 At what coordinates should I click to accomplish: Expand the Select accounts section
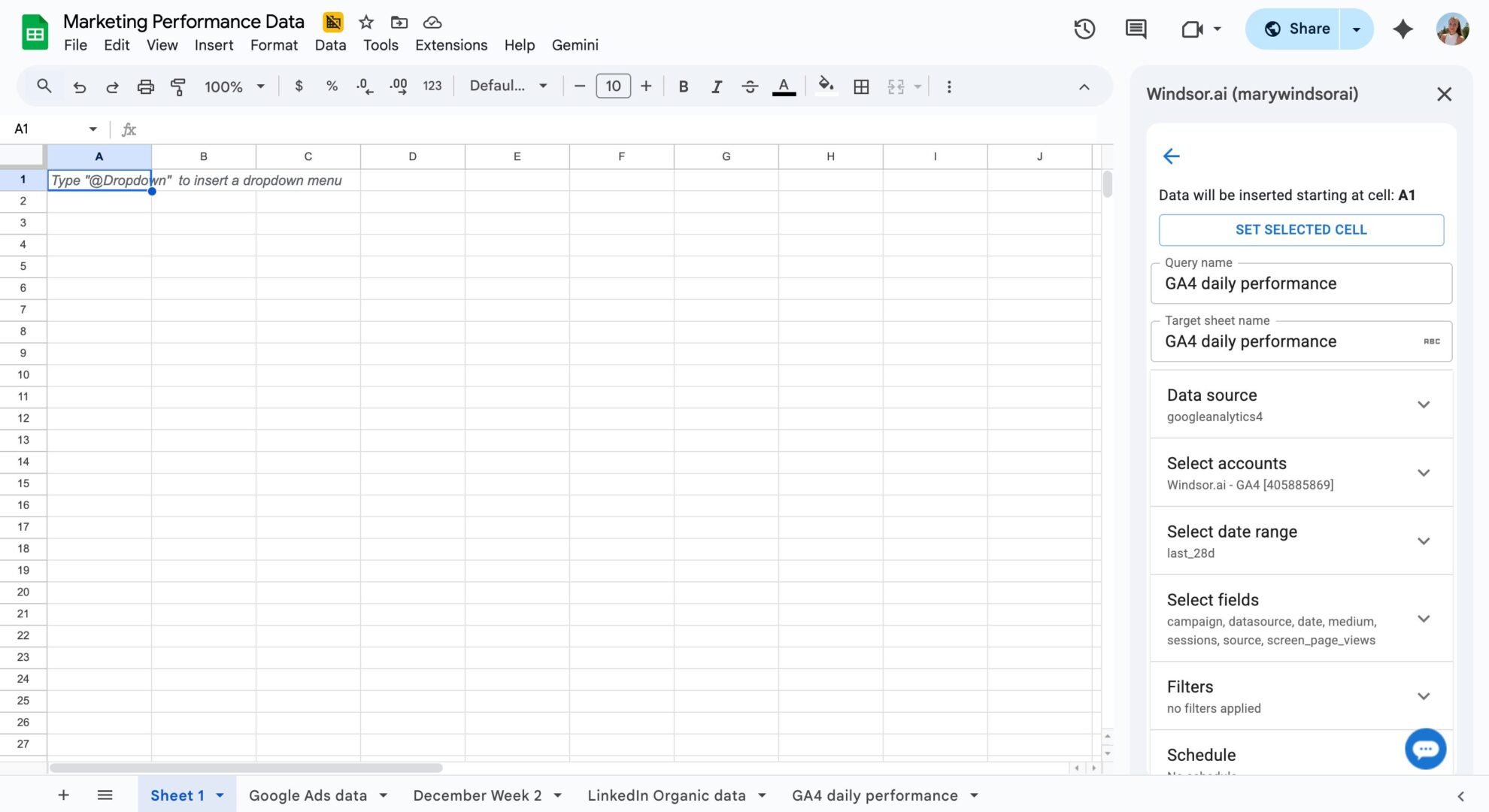point(1301,473)
